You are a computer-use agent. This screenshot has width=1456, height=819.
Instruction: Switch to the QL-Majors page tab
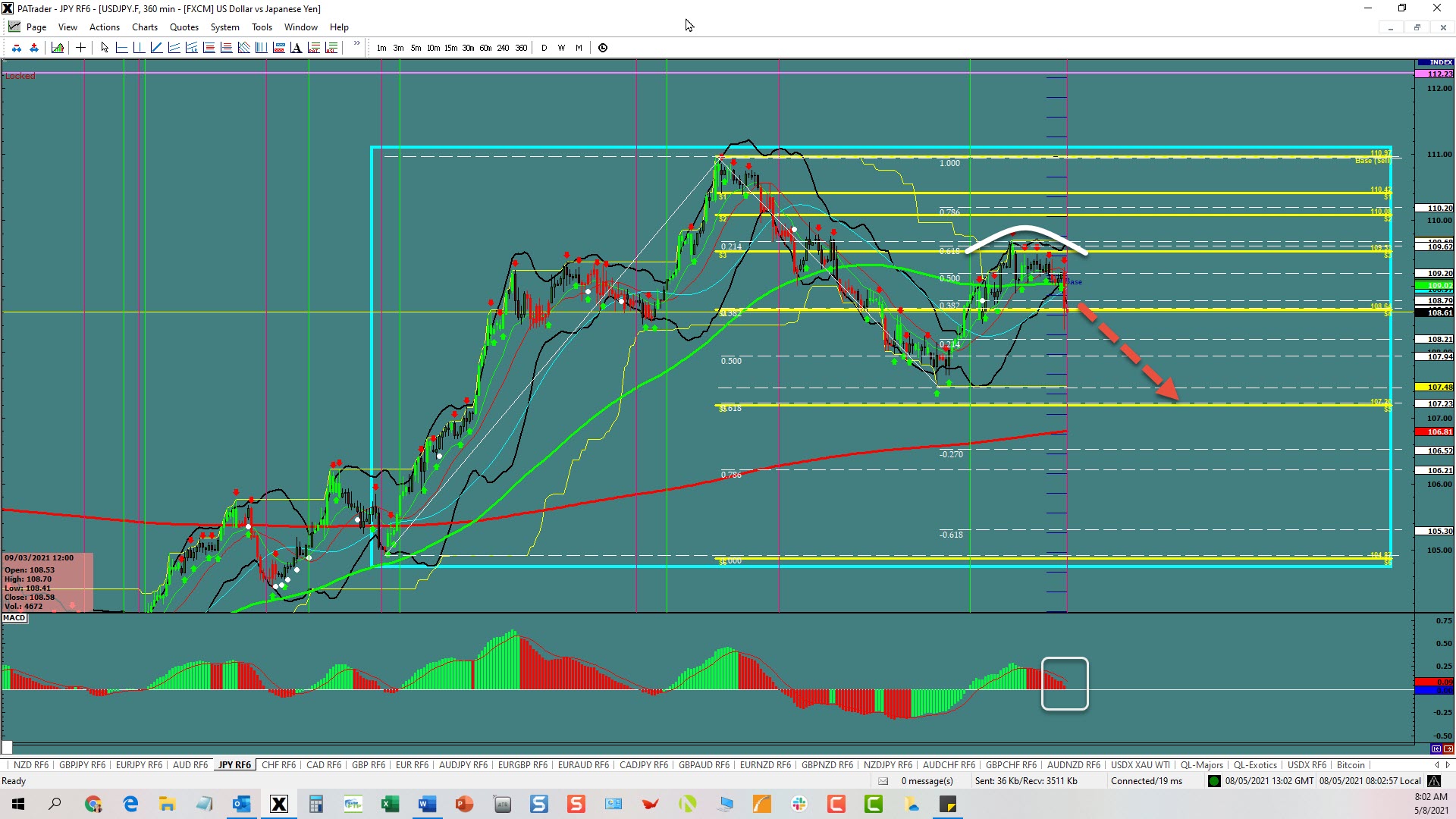[x=1202, y=765]
